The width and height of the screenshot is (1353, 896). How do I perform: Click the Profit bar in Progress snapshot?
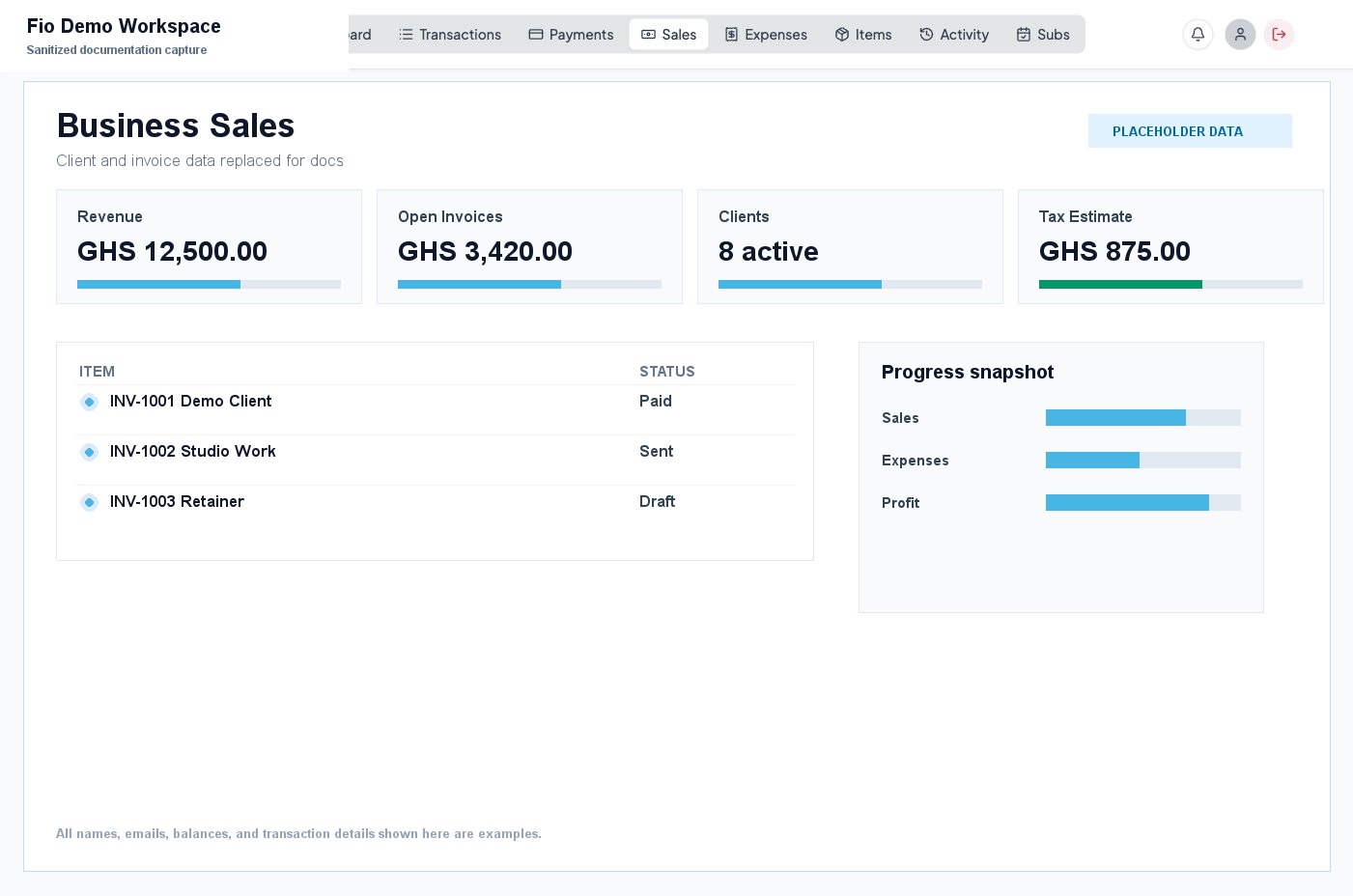click(x=1143, y=502)
